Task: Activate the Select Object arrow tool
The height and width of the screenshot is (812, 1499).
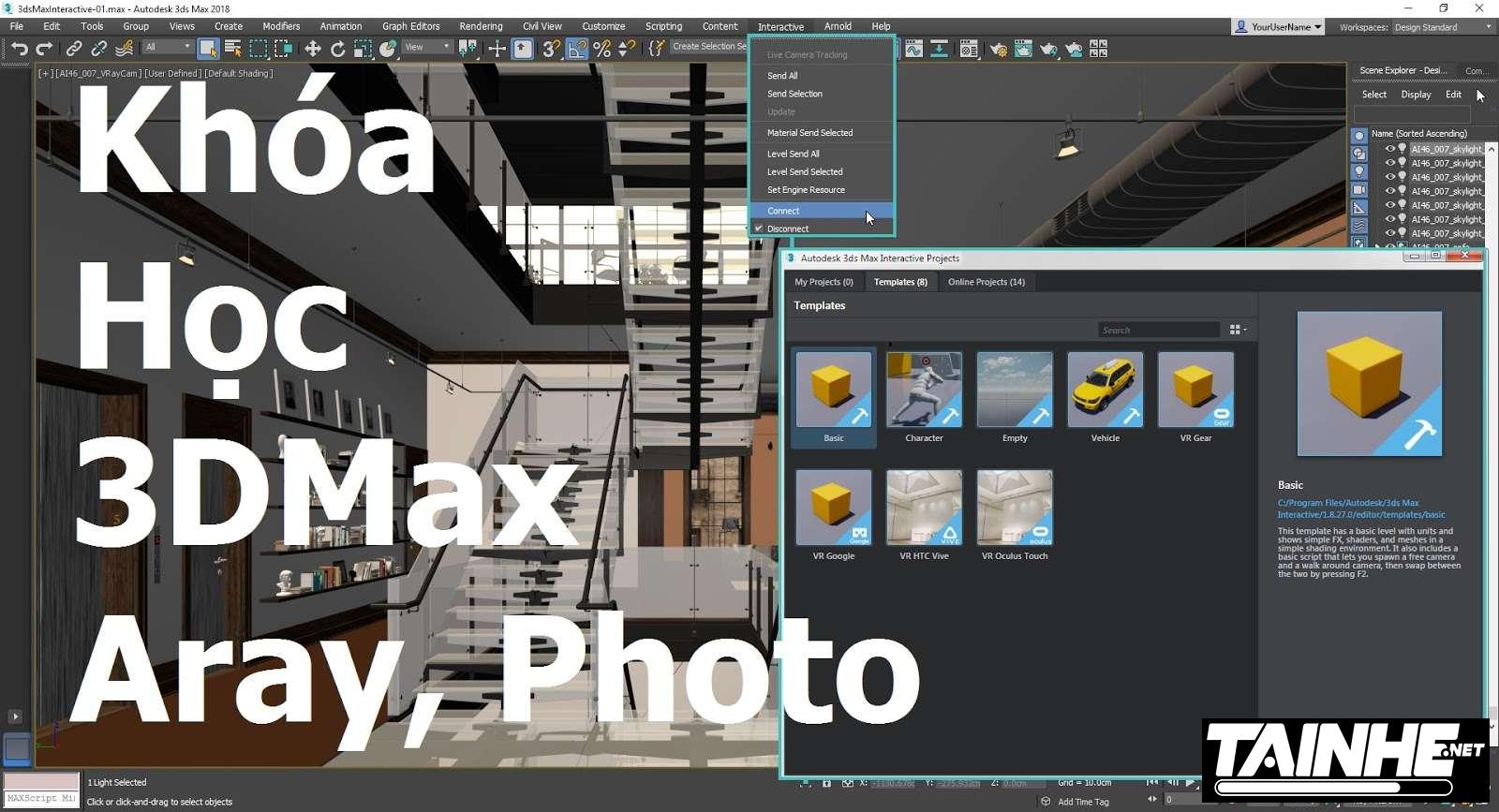Action: [208, 48]
